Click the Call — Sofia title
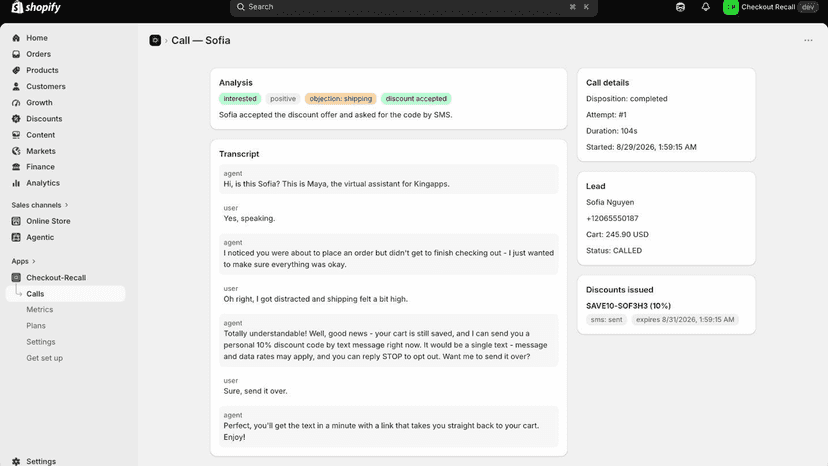Image resolution: width=828 pixels, height=466 pixels. click(201, 40)
